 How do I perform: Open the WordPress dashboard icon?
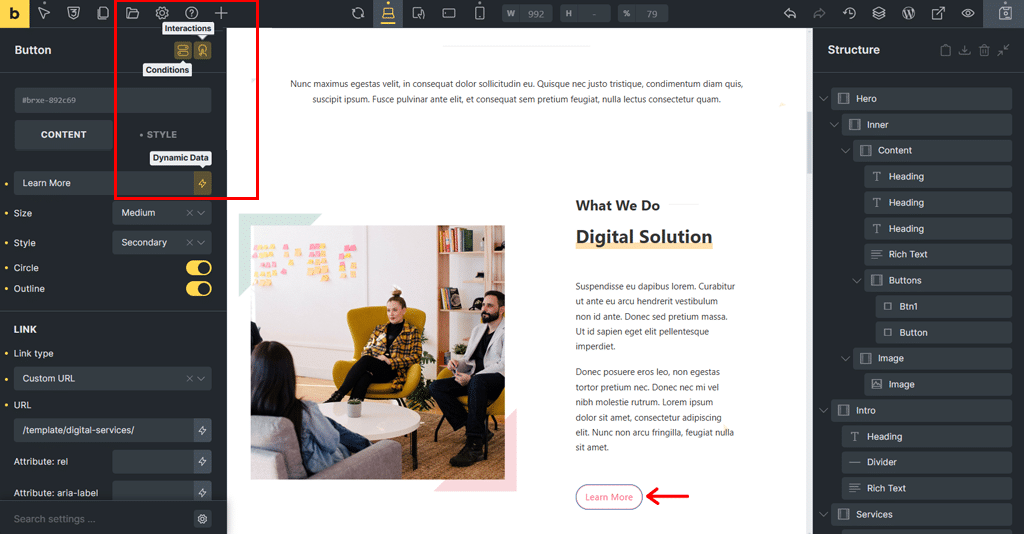pos(908,13)
